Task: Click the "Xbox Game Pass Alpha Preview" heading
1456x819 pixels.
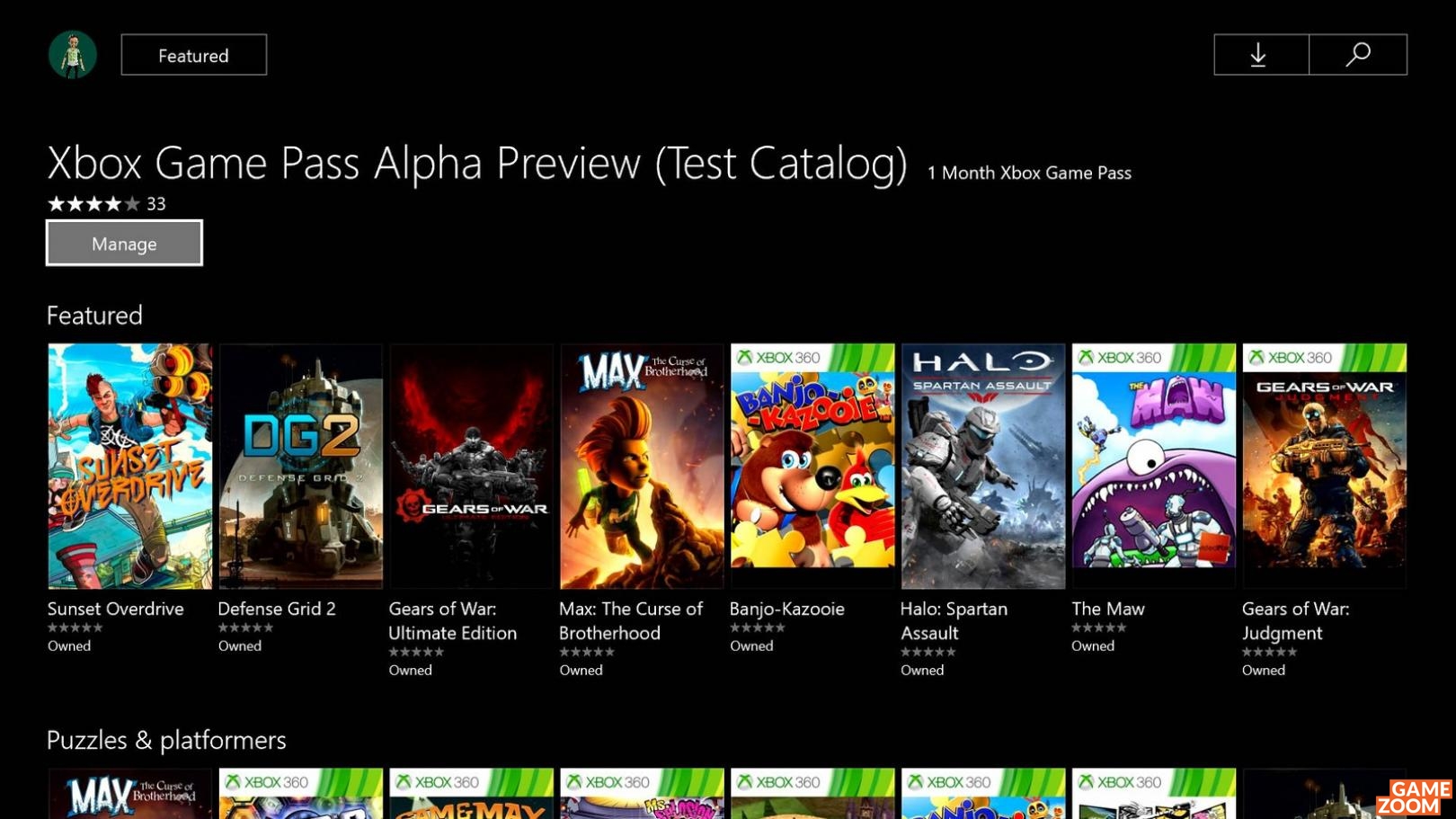Action: [x=477, y=163]
